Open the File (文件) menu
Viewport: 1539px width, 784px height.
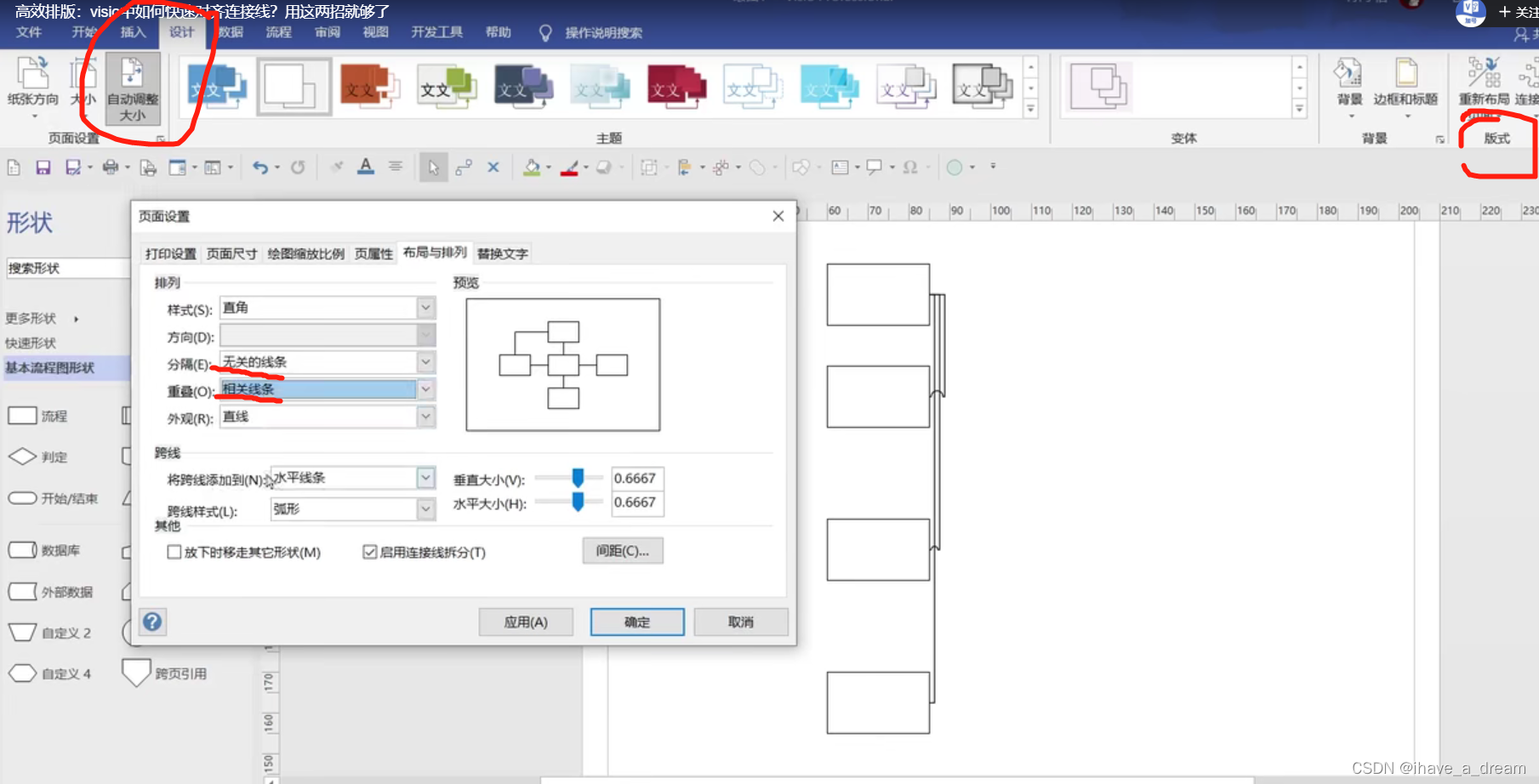click(x=29, y=32)
